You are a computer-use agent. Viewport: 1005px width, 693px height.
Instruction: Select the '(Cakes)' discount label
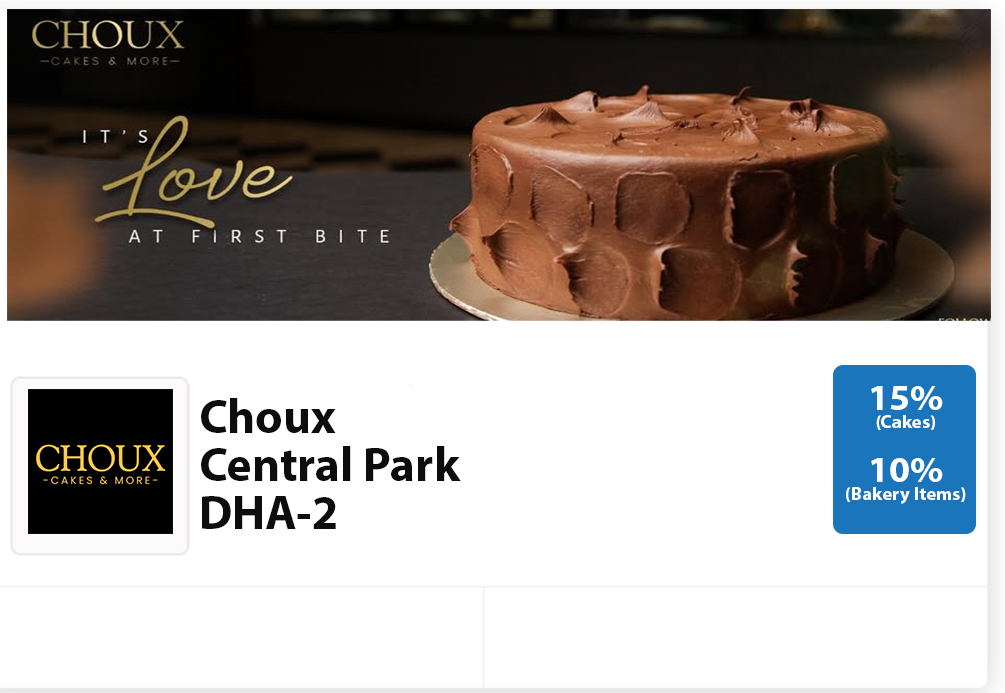point(906,422)
